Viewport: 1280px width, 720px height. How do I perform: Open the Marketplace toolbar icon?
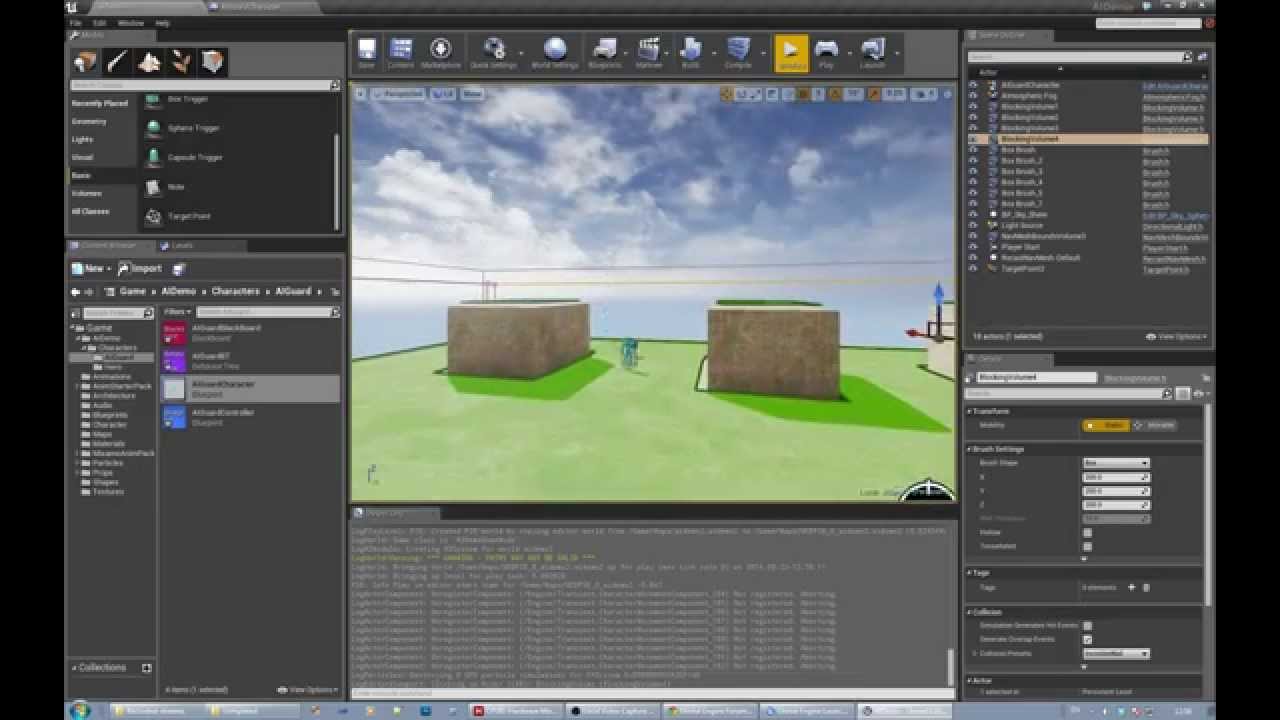[441, 53]
